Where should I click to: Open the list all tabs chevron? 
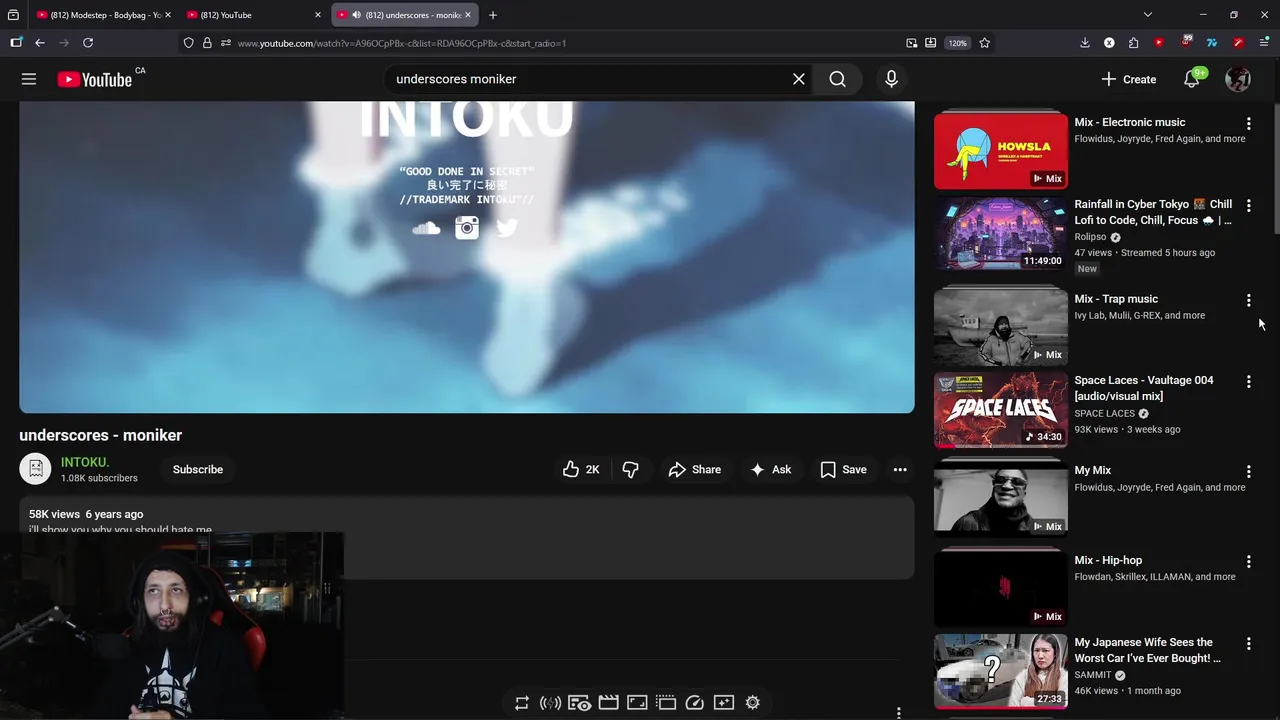pyautogui.click(x=1148, y=15)
